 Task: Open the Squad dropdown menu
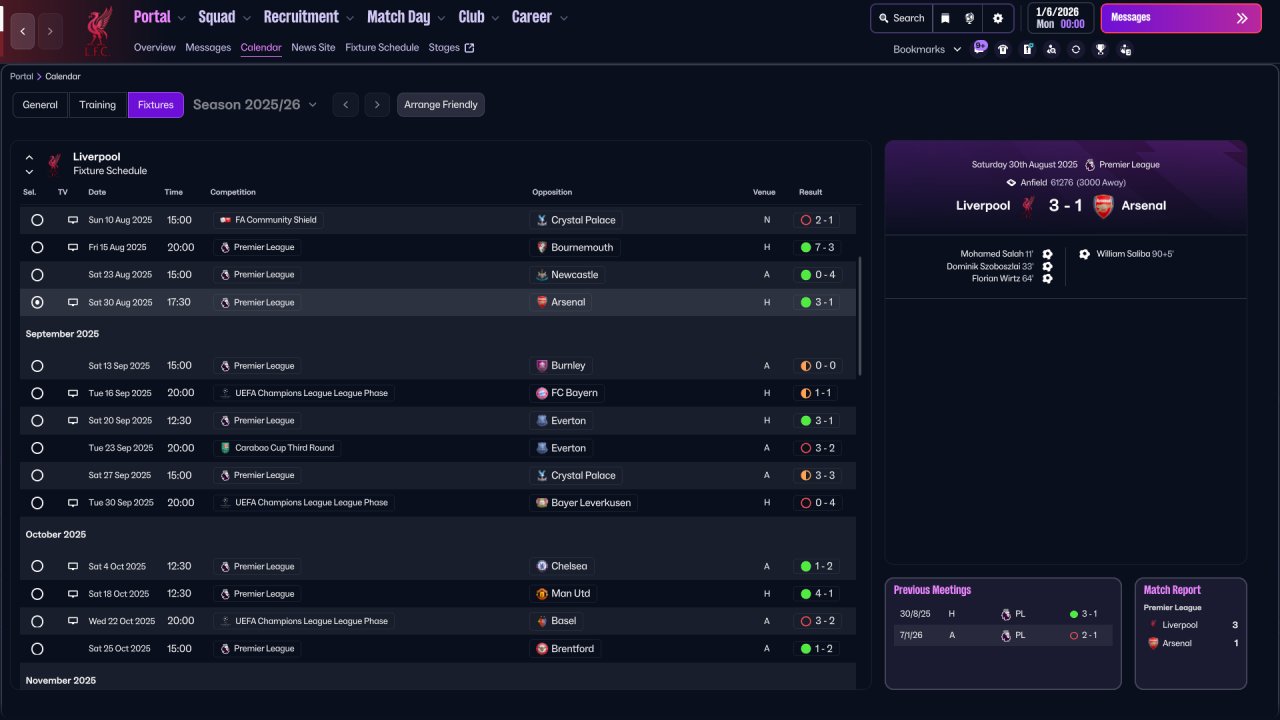pyautogui.click(x=225, y=17)
